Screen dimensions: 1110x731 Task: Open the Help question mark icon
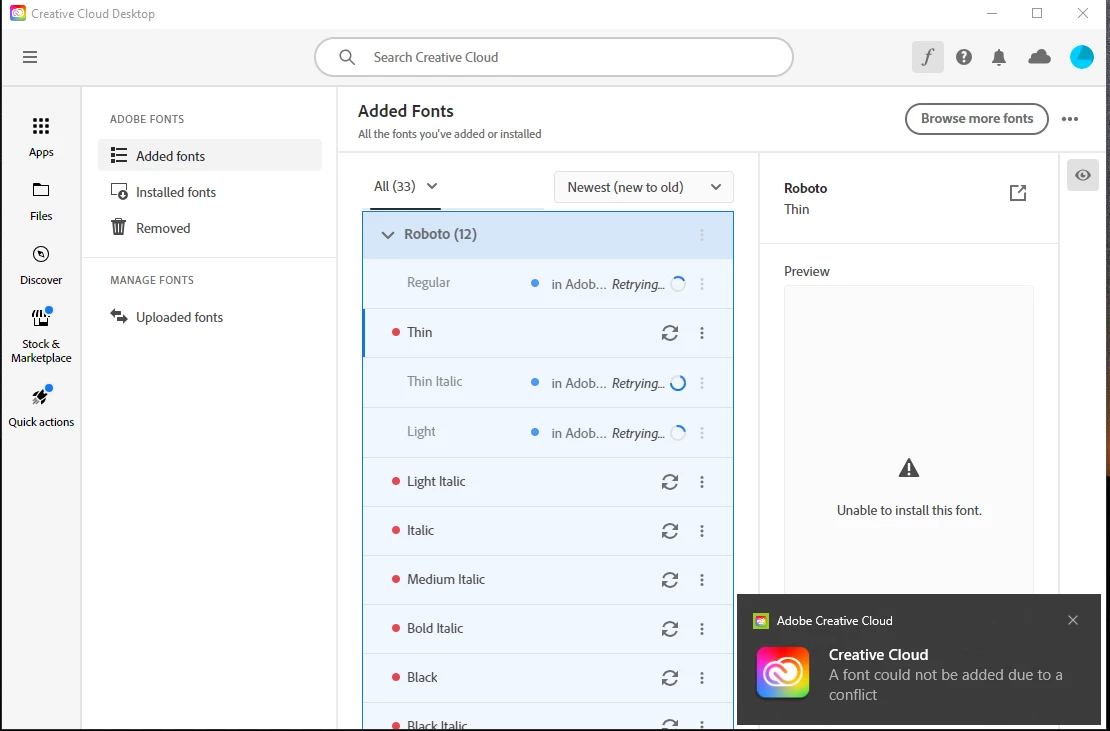[x=963, y=57]
